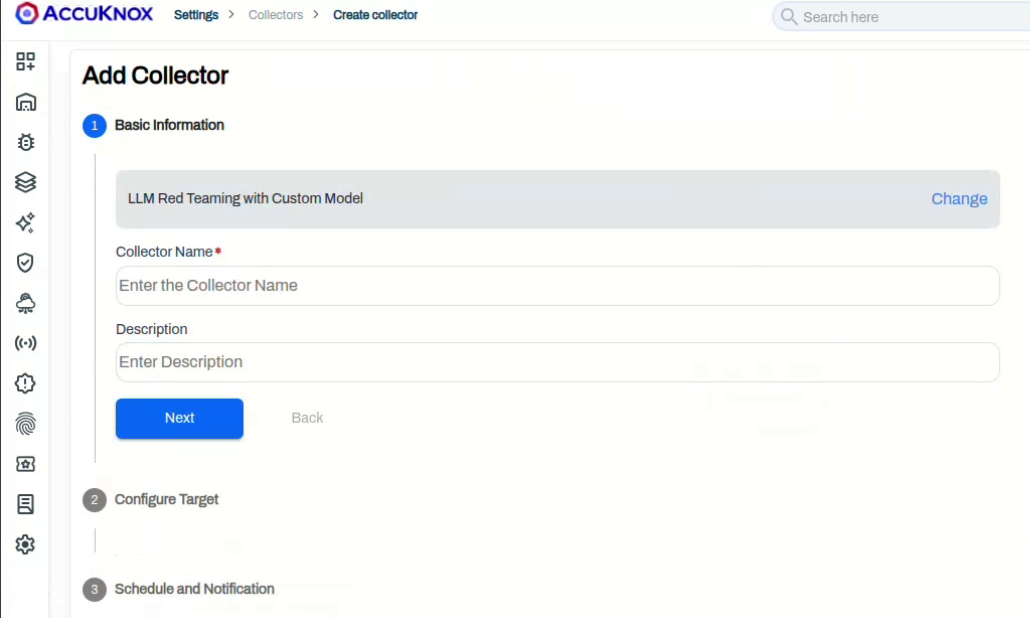The height and width of the screenshot is (618, 1030).
Task: Select step 3 Schedule and Notification
Action: (x=178, y=589)
